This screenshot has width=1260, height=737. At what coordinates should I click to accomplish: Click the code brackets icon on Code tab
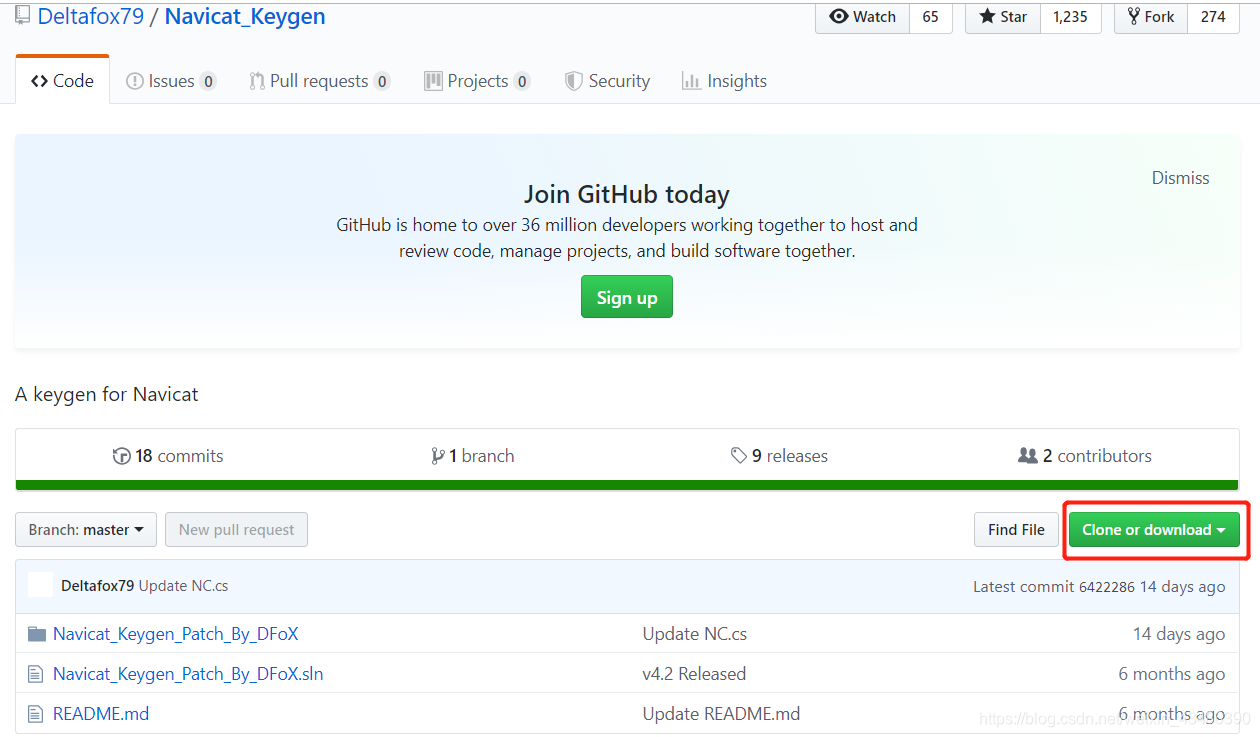pyautogui.click(x=39, y=81)
